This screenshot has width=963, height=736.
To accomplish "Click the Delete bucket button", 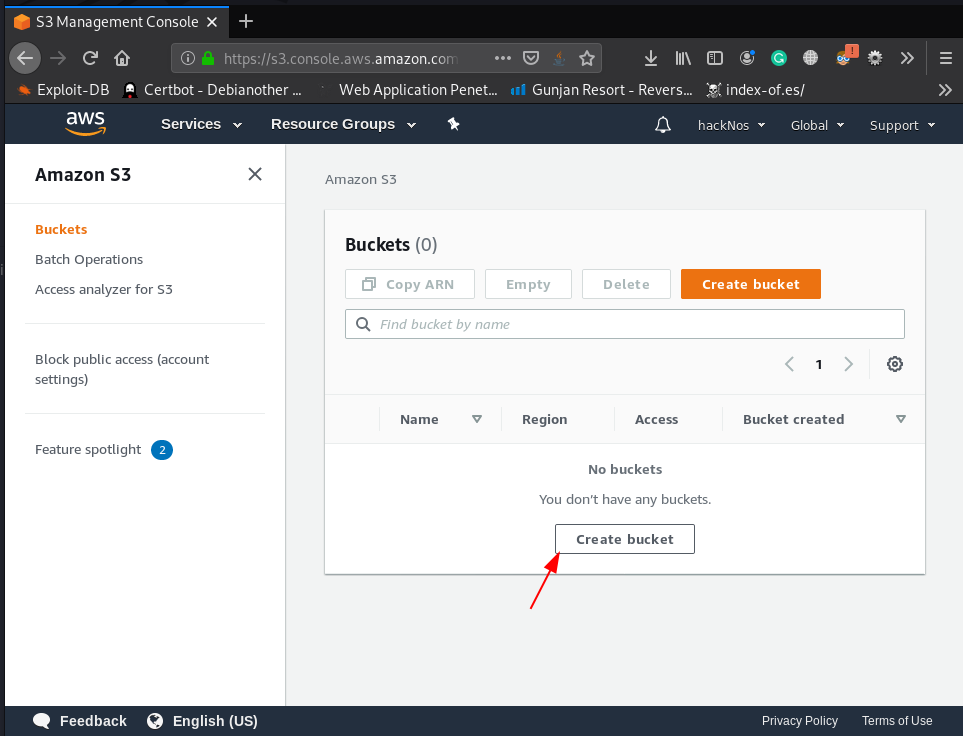I will (626, 284).
